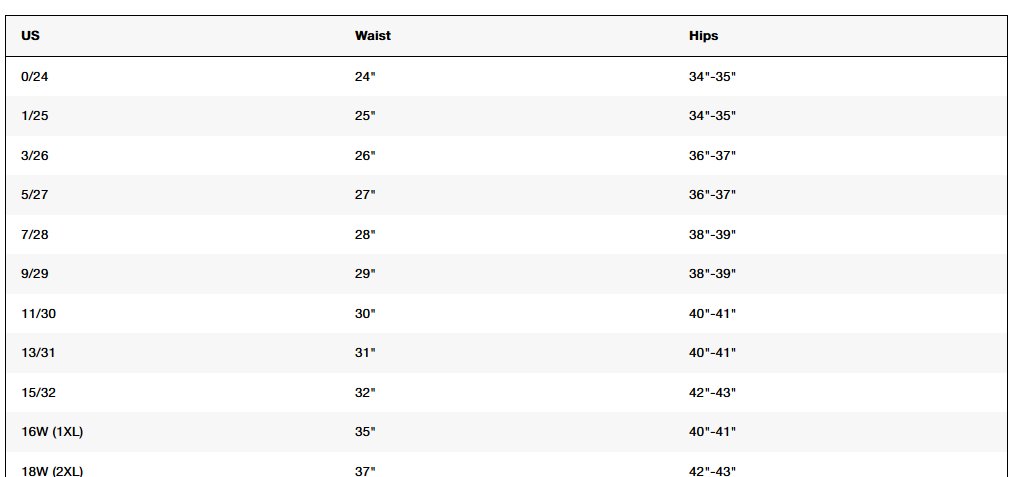Select the 28" waist value
Image resolution: width=1009 pixels, height=477 pixels.
(x=365, y=234)
